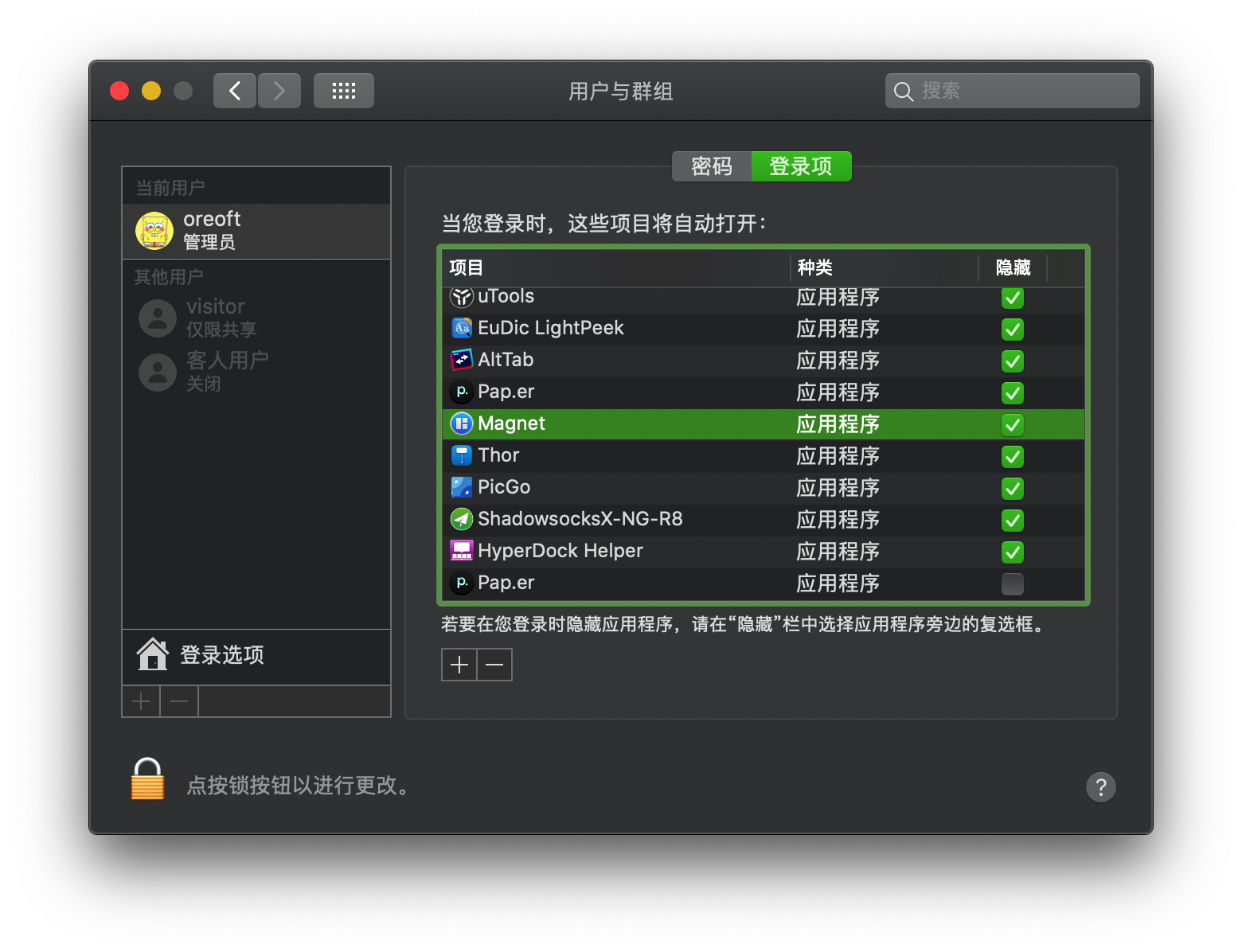The width and height of the screenshot is (1242, 952).
Task: Select the PicGo row name
Action: [504, 487]
